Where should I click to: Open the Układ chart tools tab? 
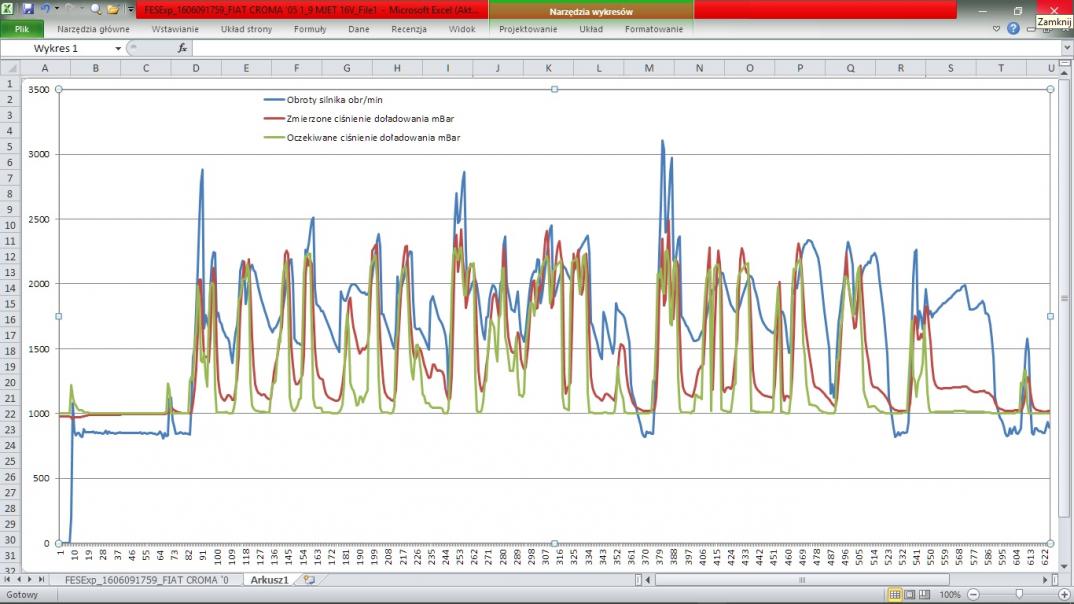(591, 29)
